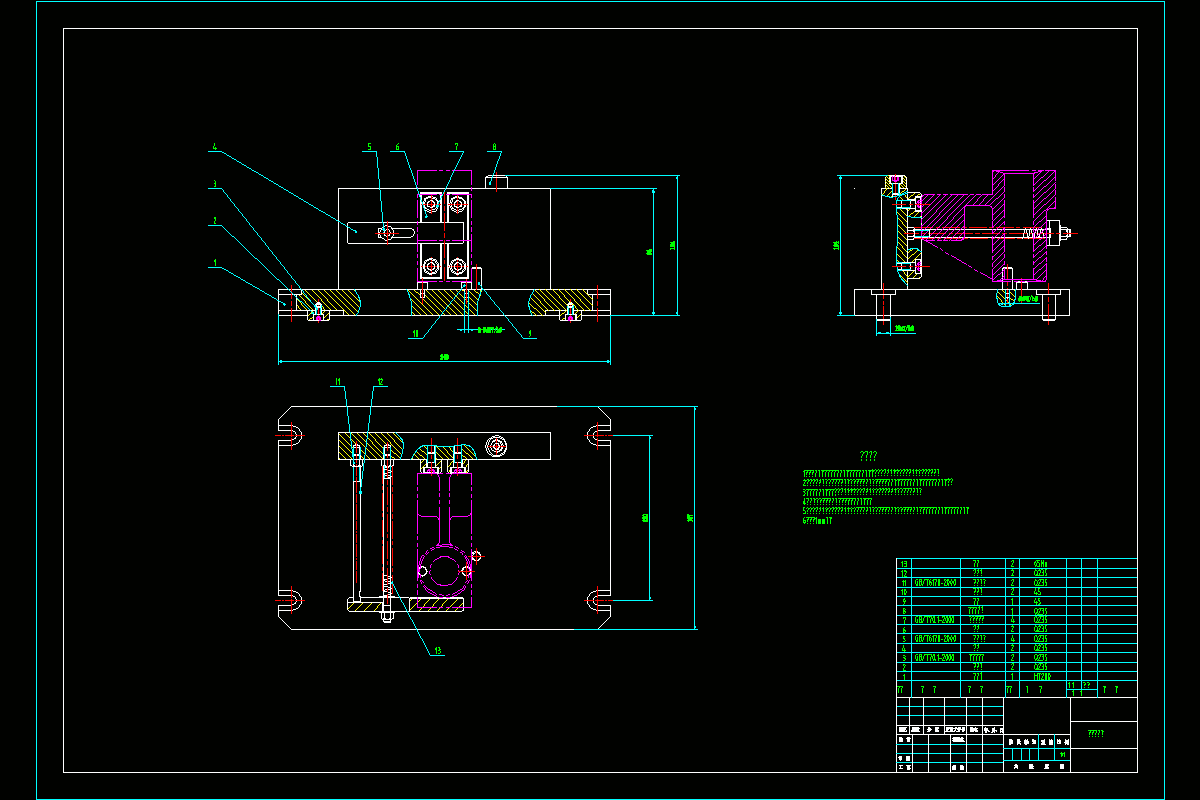Click balloon number 3 in front view

(x=213, y=184)
